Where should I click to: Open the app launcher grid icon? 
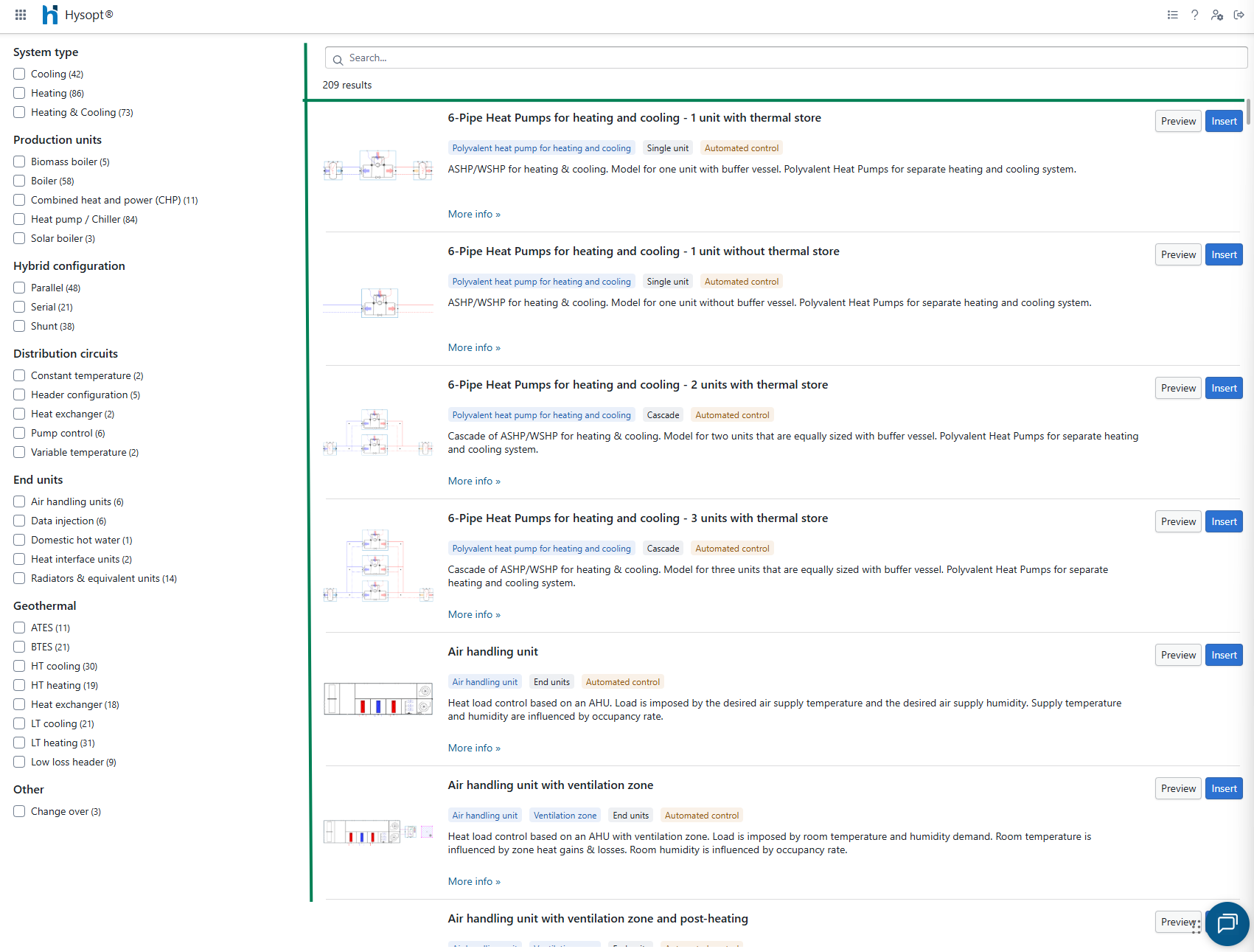pos(21,15)
